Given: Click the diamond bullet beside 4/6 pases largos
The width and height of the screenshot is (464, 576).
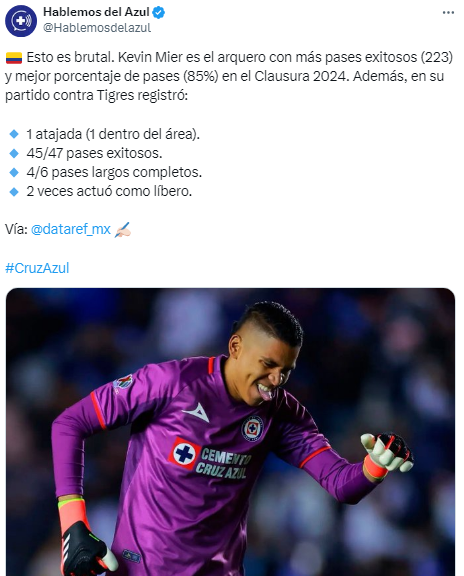Looking at the screenshot, I should [x=14, y=172].
